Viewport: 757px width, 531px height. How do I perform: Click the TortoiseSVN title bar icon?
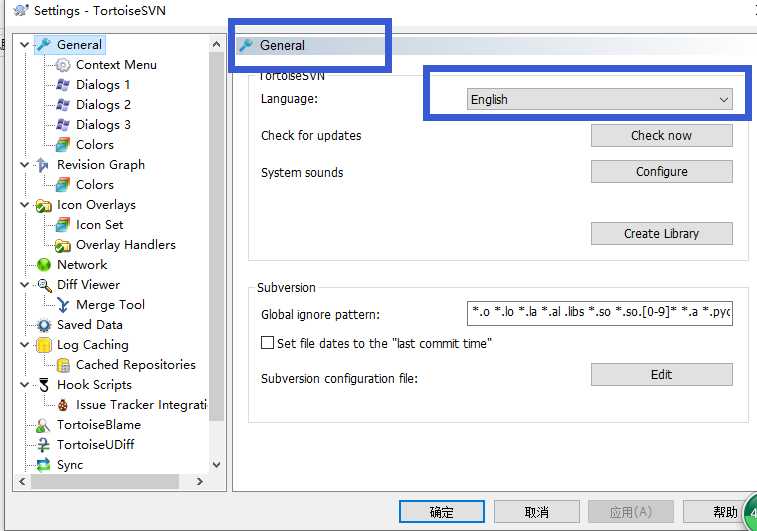[x=20, y=10]
